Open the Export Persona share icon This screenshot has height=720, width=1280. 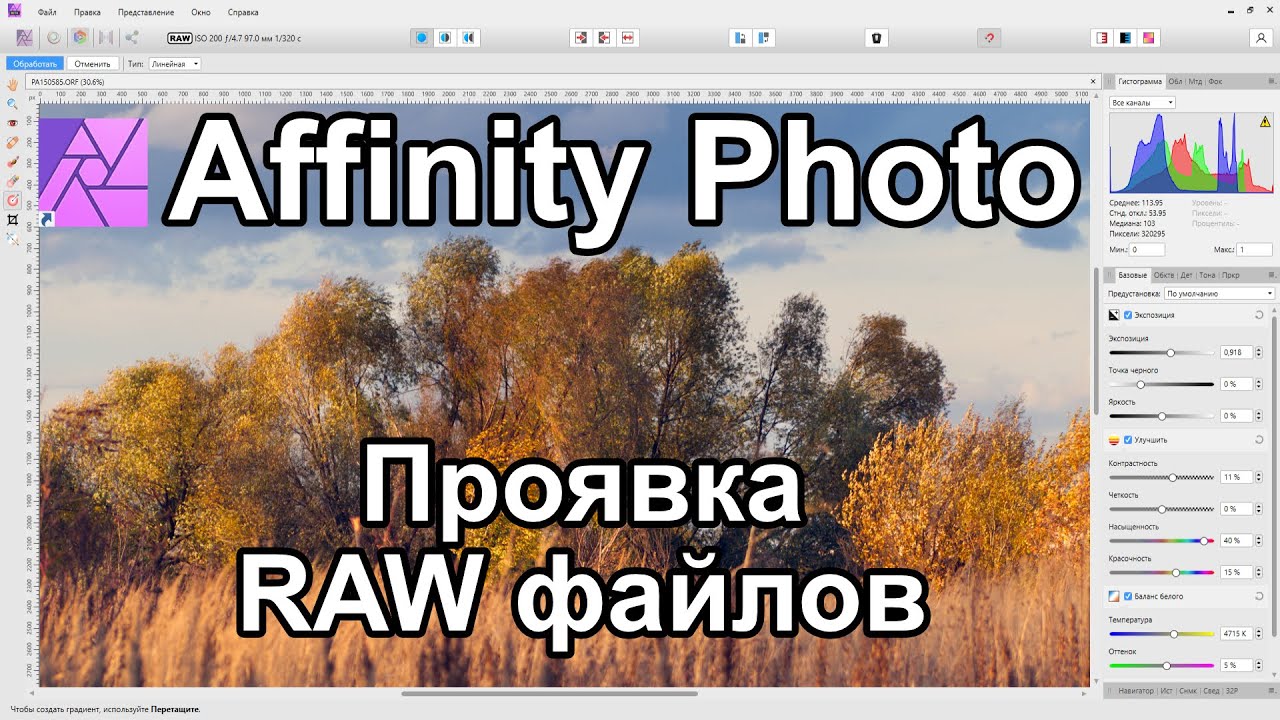point(132,38)
